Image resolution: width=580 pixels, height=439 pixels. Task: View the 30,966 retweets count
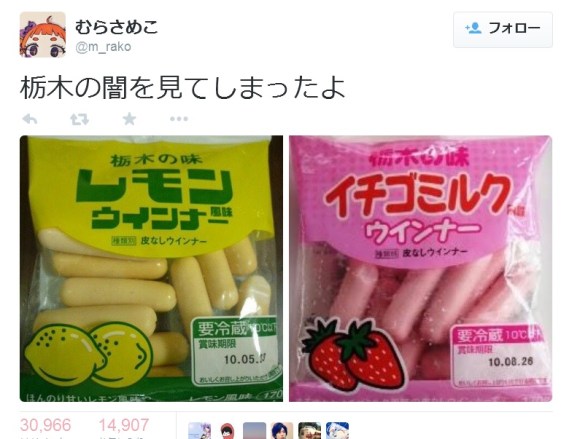click(x=45, y=425)
